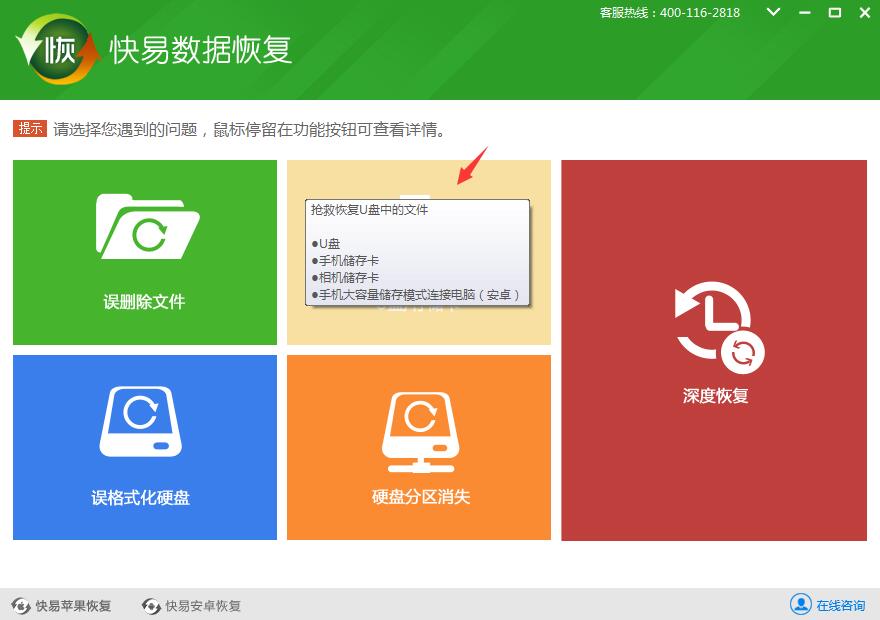The height and width of the screenshot is (620, 880).
Task: Close the 快易数据恢复 window
Action: [865, 12]
